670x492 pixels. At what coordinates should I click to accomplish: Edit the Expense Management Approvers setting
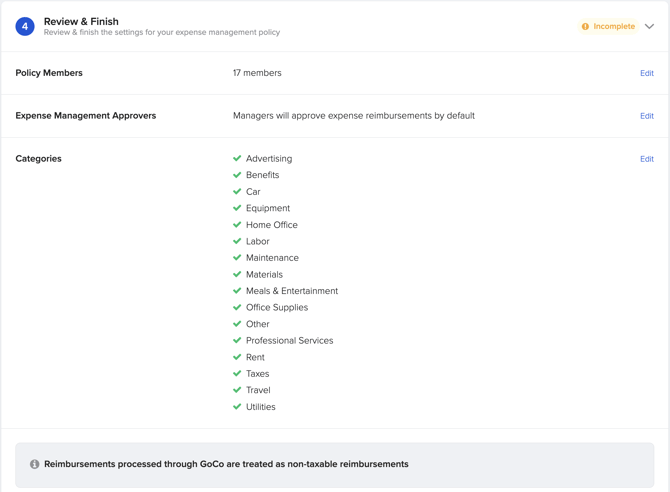646,116
